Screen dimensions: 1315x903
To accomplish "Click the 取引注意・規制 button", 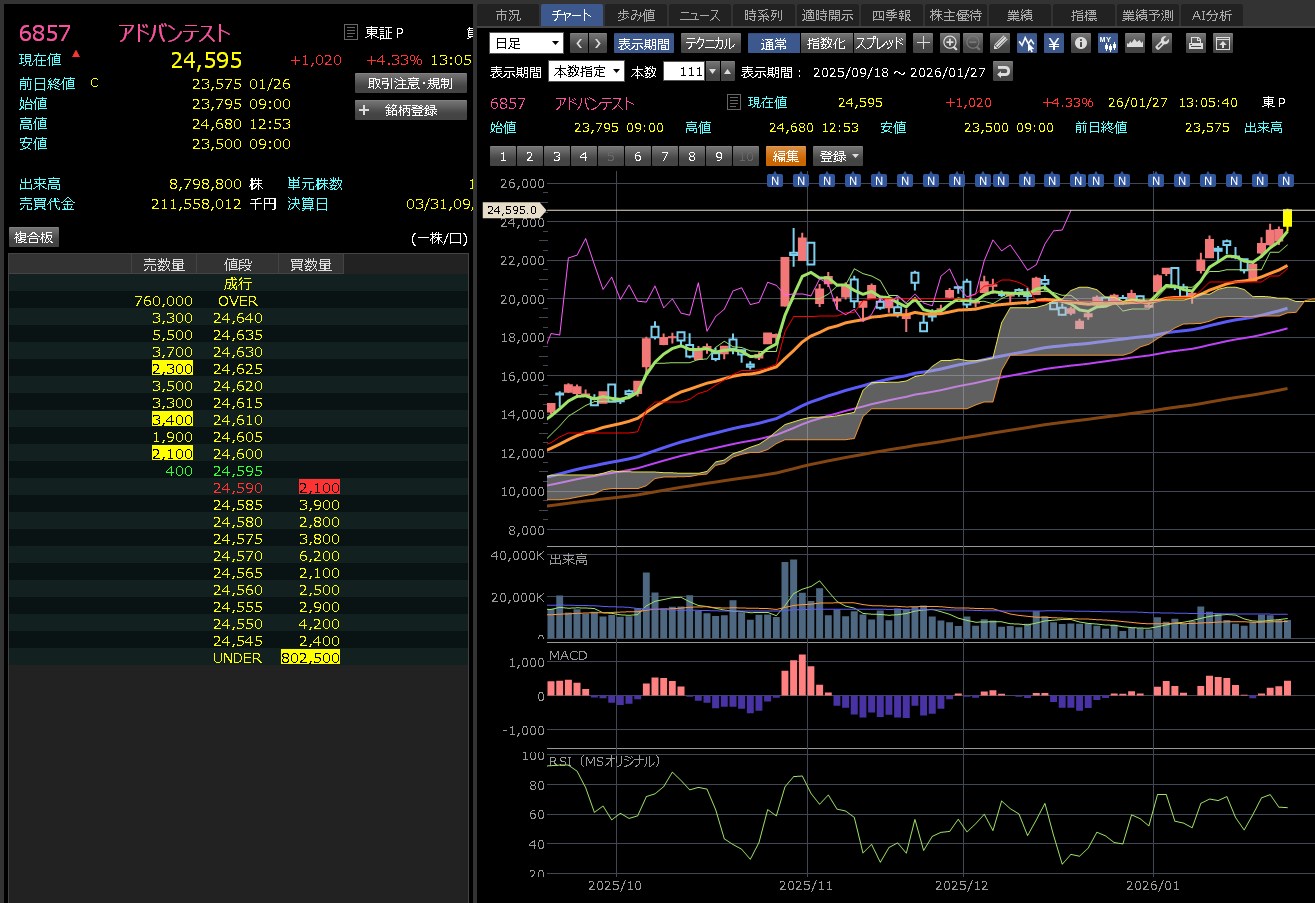I will pos(411,83).
